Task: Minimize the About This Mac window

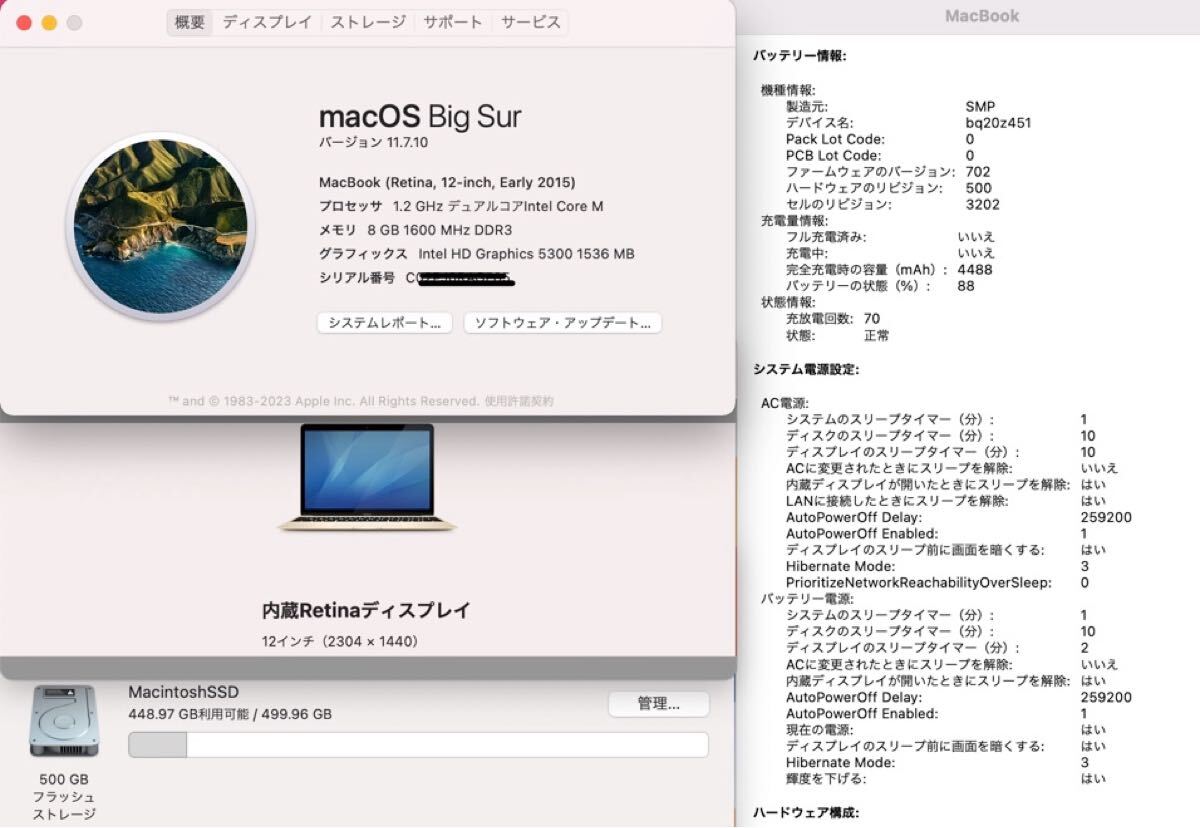Action: coord(49,22)
